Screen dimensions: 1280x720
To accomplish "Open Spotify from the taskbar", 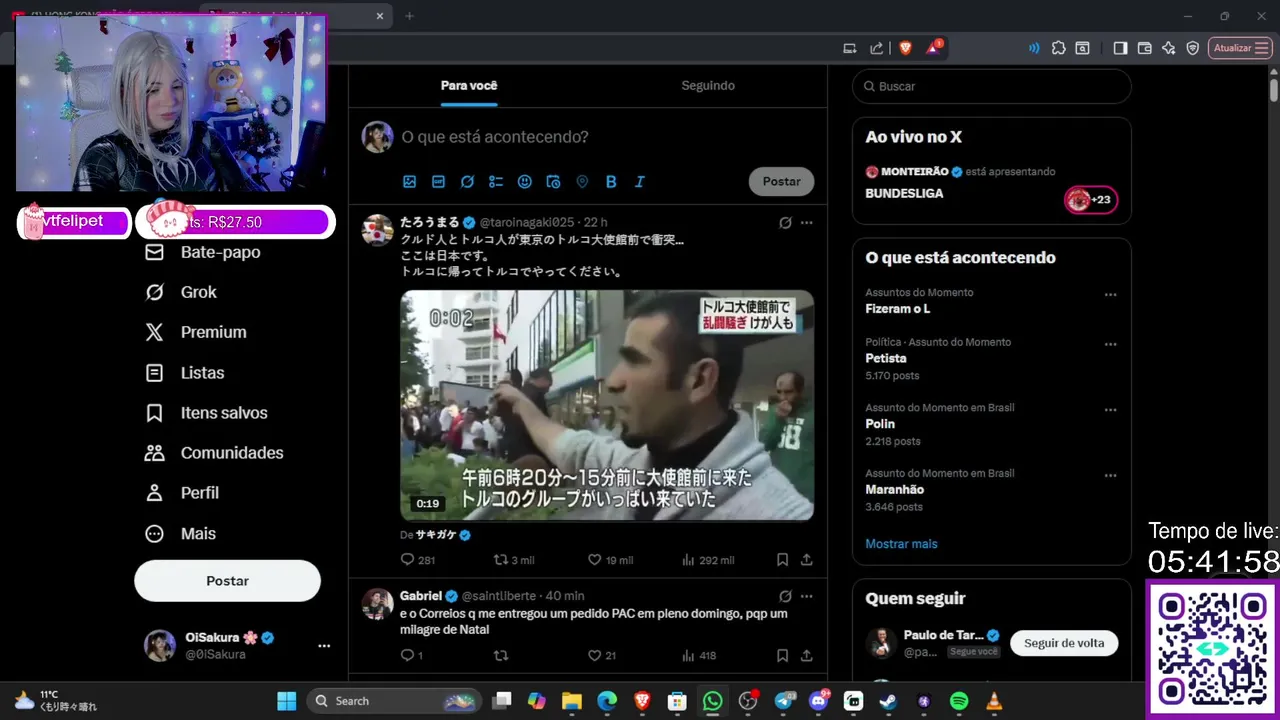I will click(x=958, y=701).
